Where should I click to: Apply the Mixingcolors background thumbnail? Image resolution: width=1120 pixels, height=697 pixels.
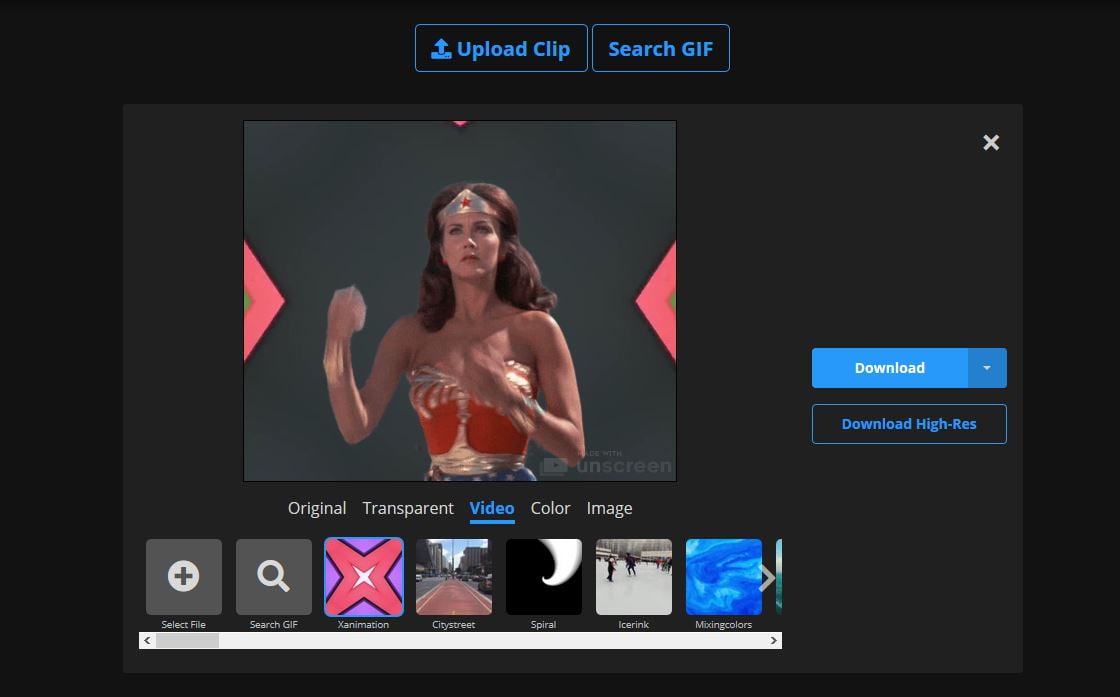pos(724,576)
